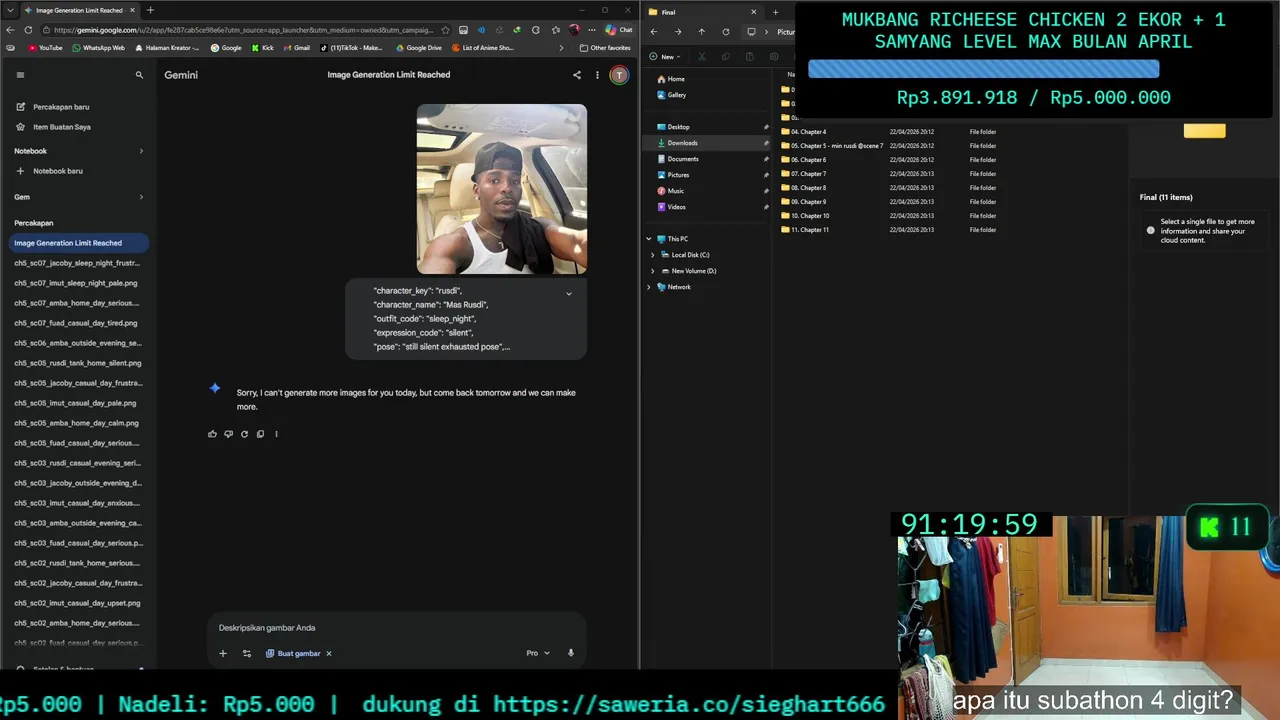Open more options below Gemini's response

(276, 434)
